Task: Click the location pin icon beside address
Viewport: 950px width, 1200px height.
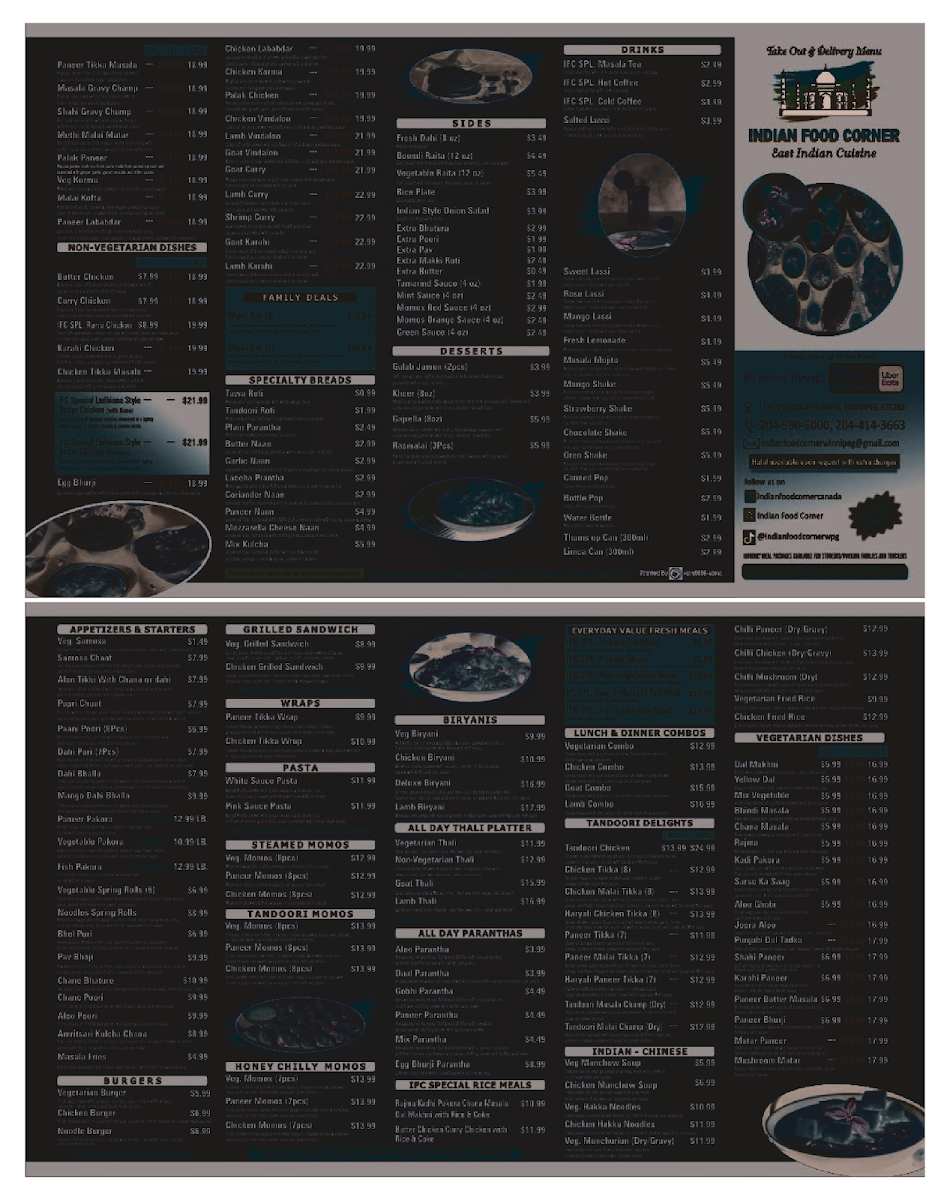Action: [x=749, y=408]
